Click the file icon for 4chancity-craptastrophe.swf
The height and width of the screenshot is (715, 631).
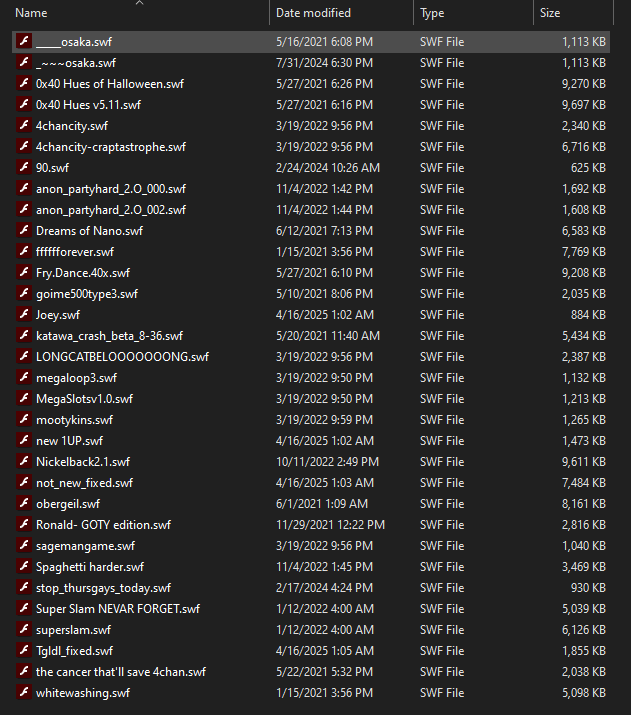pos(24,146)
